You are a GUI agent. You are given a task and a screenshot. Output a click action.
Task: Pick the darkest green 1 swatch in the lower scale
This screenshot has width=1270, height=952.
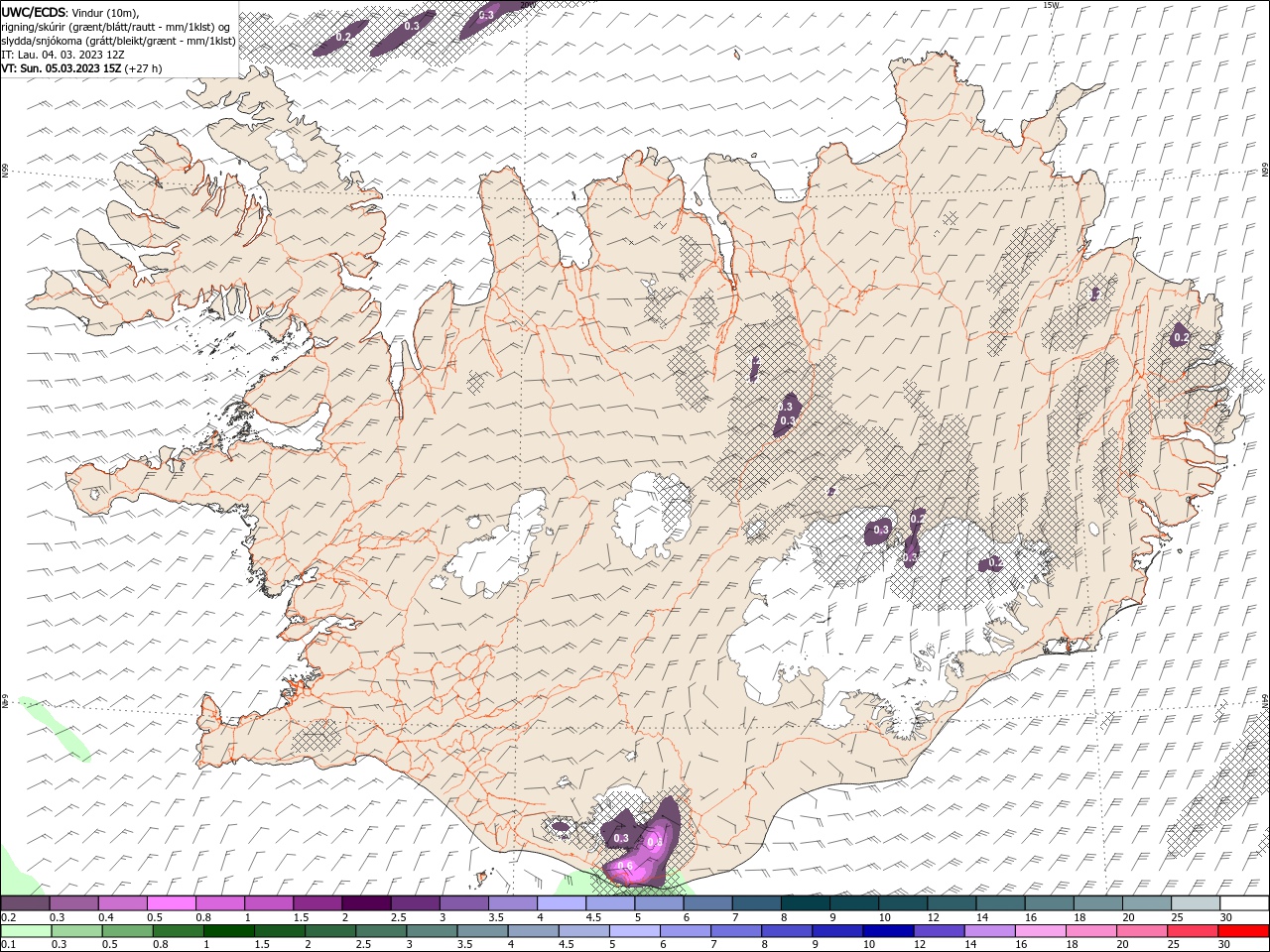pos(228,931)
